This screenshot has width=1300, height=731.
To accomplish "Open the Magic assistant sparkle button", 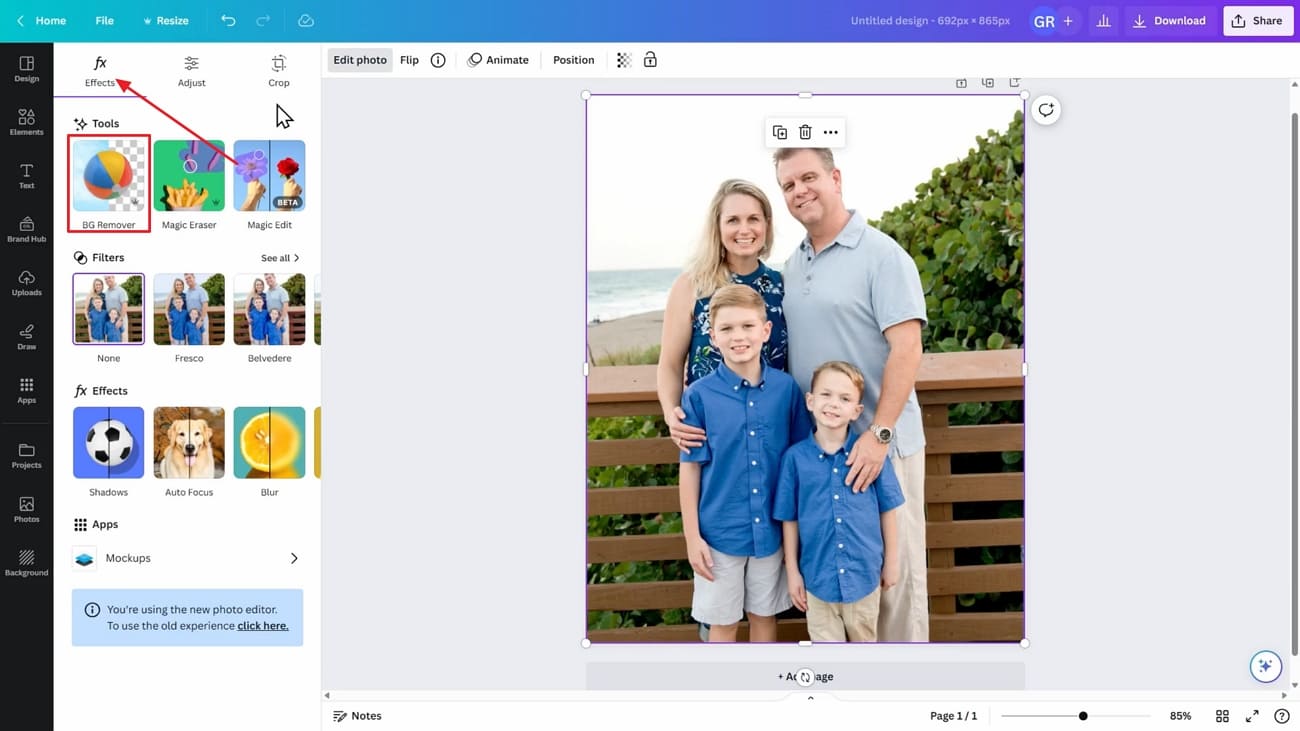I will (1265, 666).
